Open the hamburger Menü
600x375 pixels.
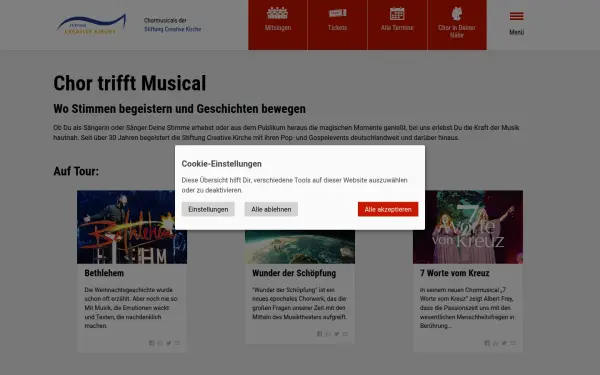pos(517,23)
